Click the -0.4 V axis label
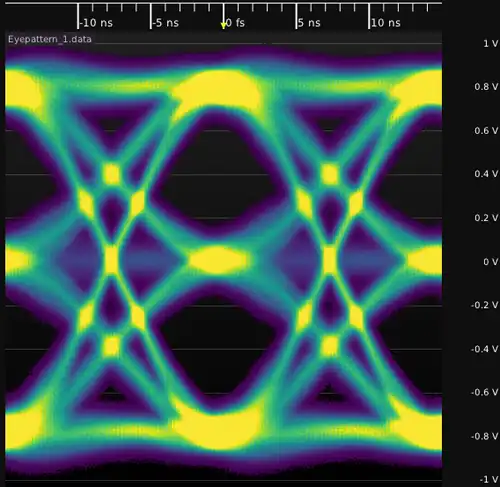The height and width of the screenshot is (487, 500). coord(485,349)
